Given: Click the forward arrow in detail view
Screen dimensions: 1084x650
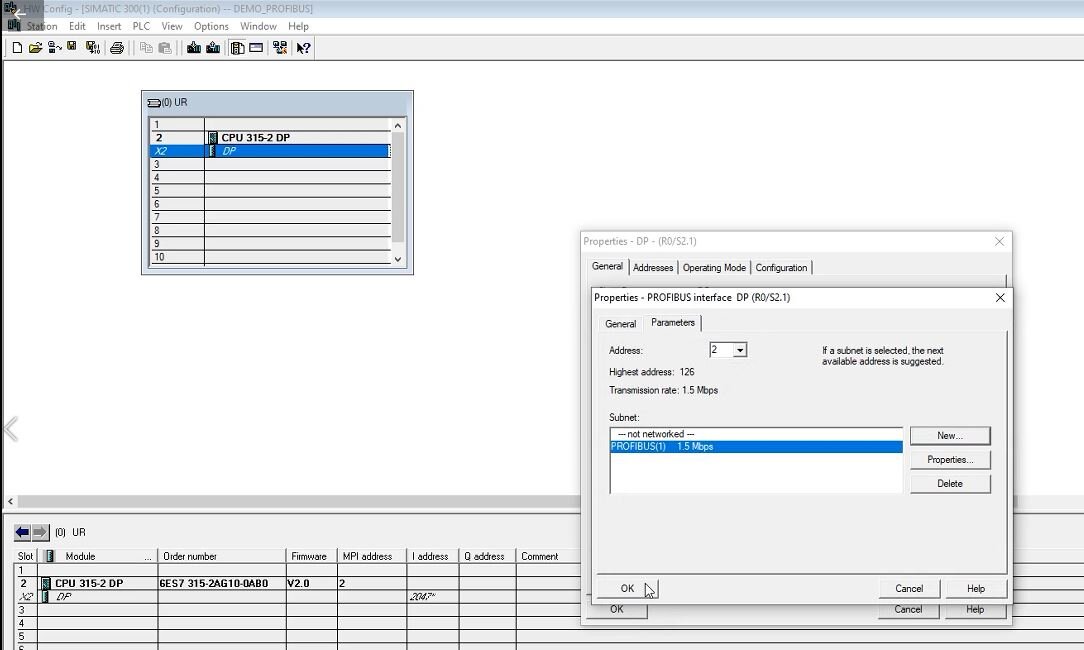Looking at the screenshot, I should click(40, 532).
